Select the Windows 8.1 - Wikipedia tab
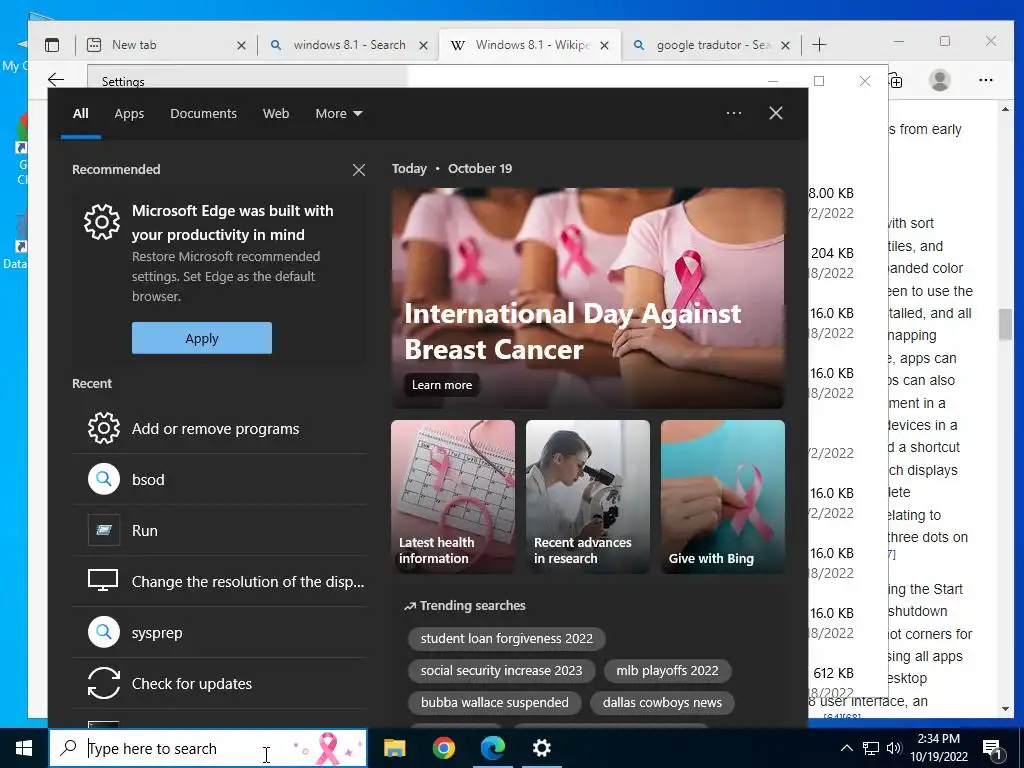 529,45
